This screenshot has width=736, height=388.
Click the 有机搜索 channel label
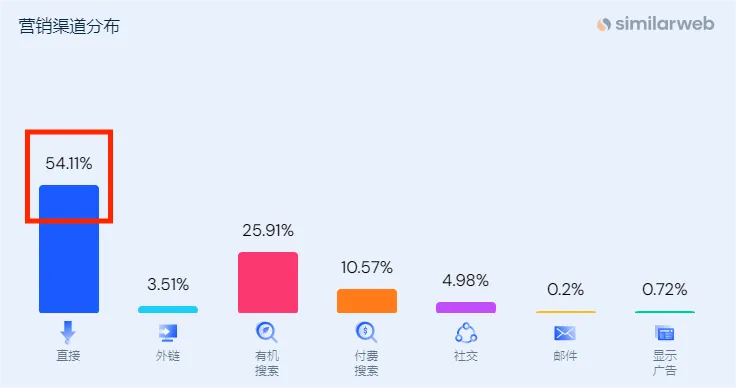click(267, 363)
